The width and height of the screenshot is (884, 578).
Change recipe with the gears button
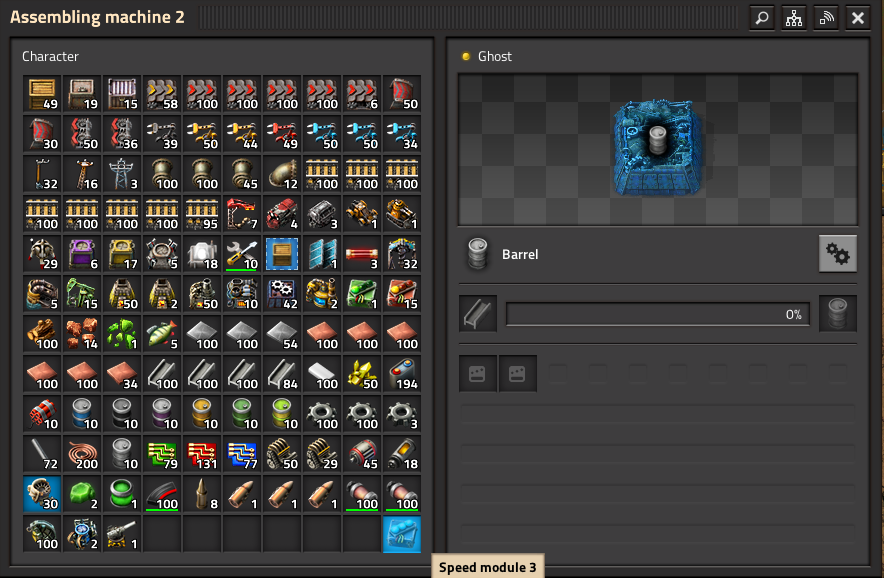838,254
